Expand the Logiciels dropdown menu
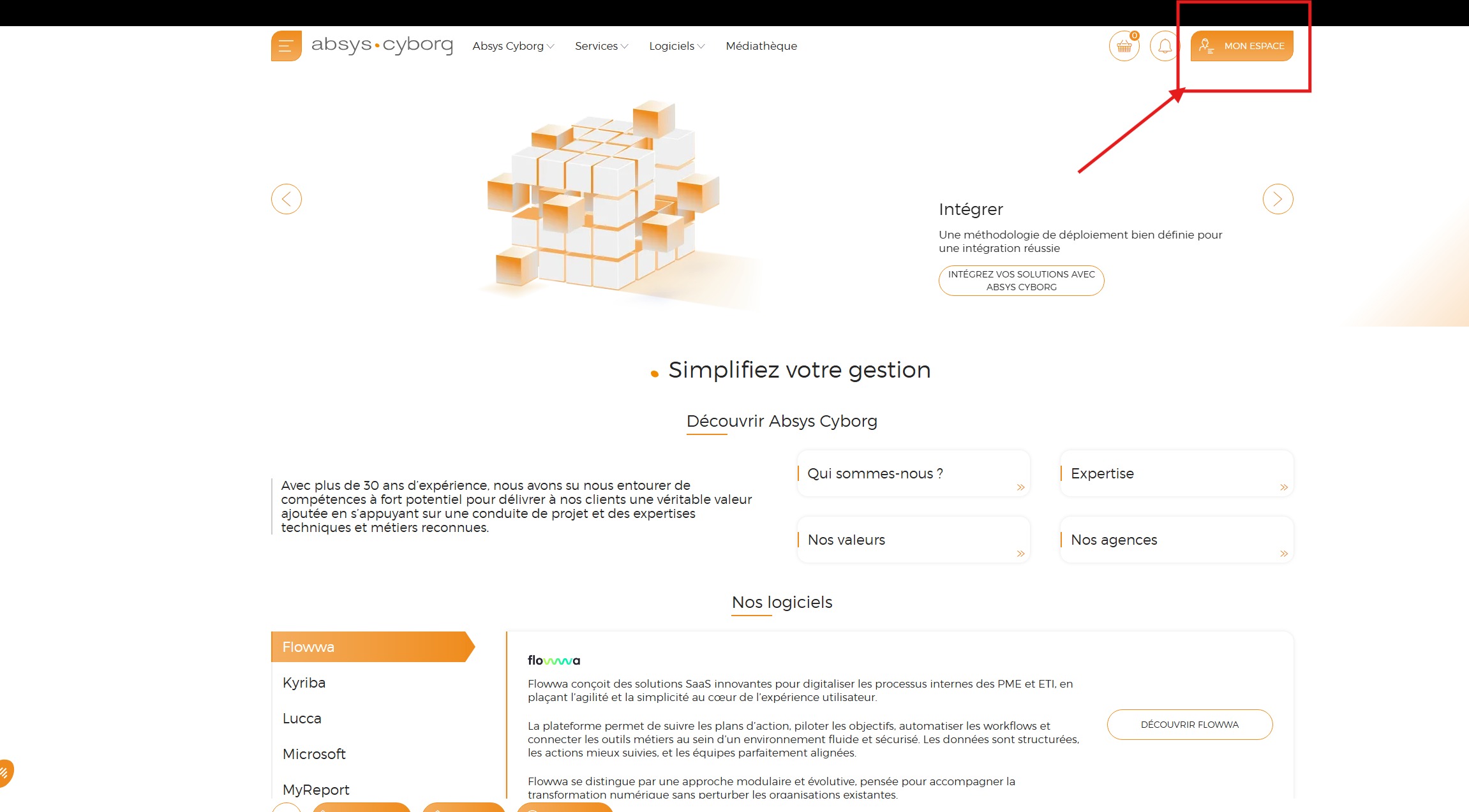 click(x=676, y=46)
